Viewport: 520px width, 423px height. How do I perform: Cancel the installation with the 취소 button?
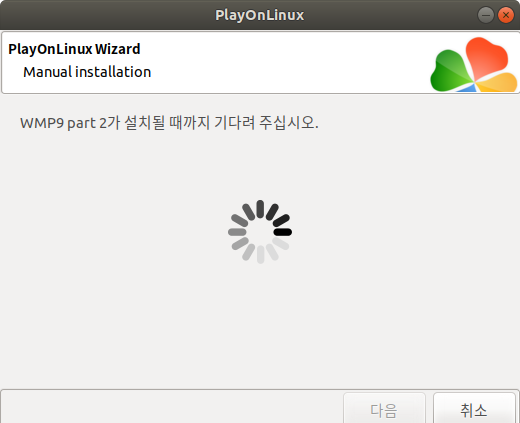pyautogui.click(x=474, y=409)
